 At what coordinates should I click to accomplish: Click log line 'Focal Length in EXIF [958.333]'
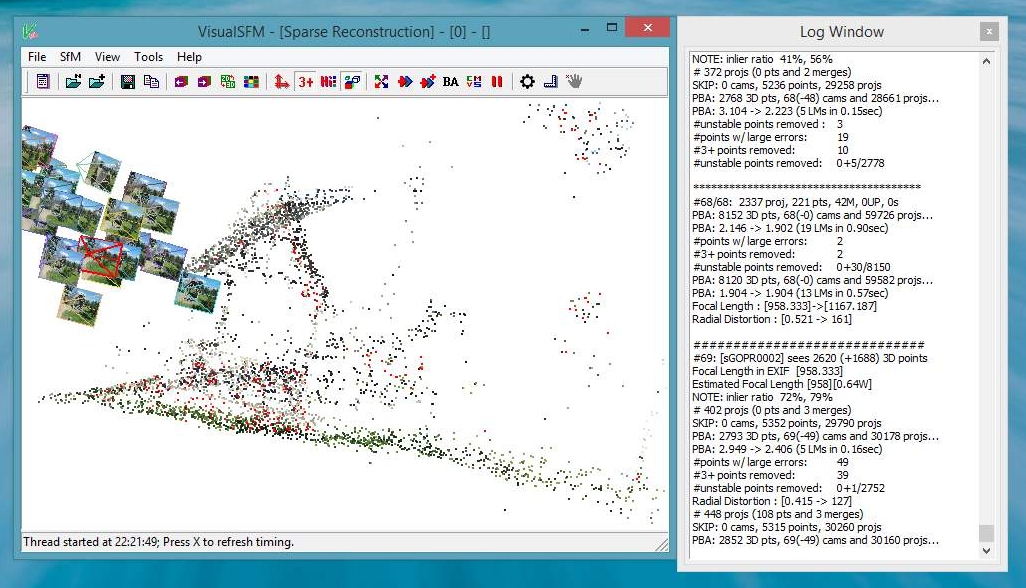coord(768,371)
